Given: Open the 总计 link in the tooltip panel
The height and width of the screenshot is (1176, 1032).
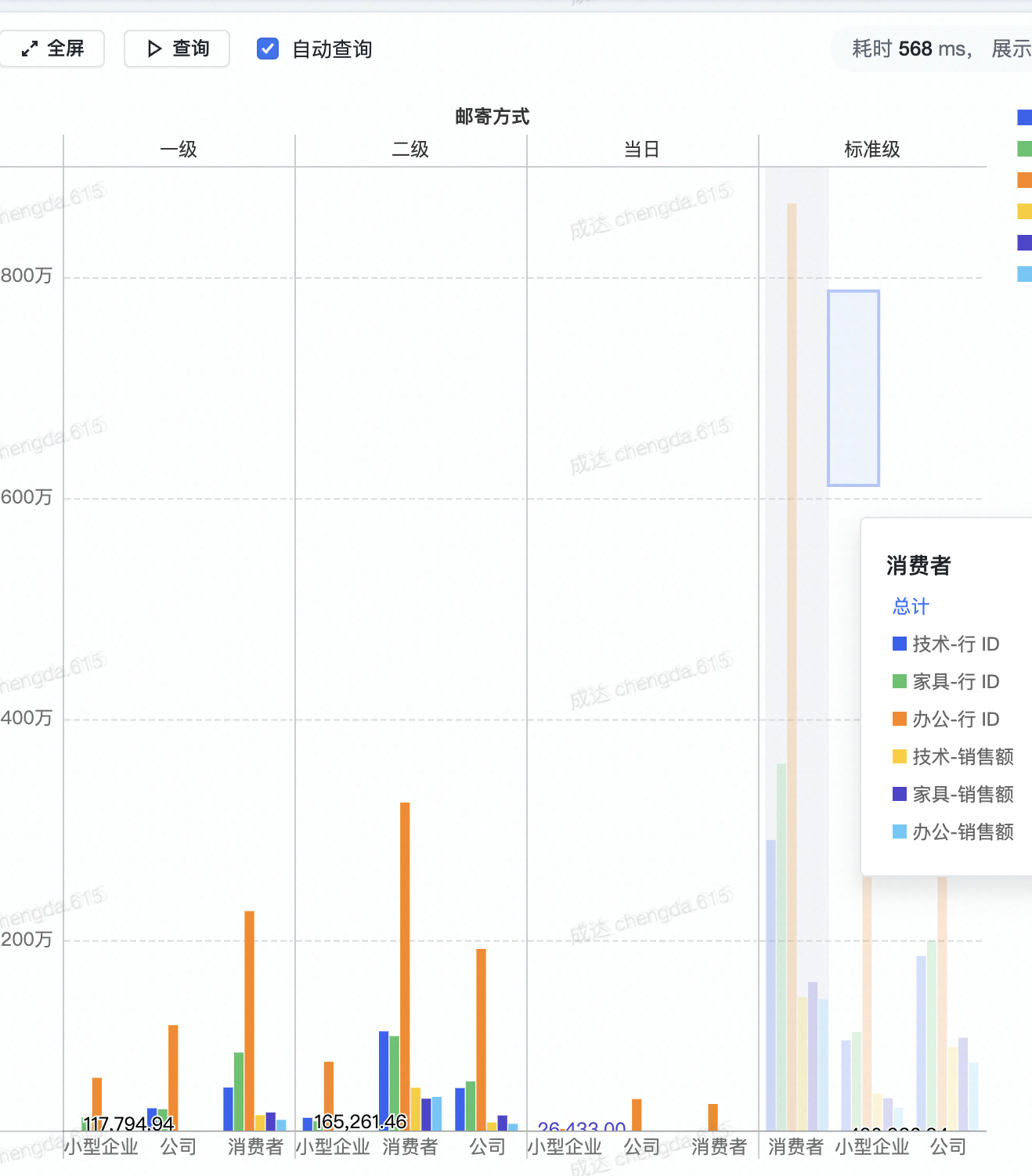Looking at the screenshot, I should click(x=909, y=606).
